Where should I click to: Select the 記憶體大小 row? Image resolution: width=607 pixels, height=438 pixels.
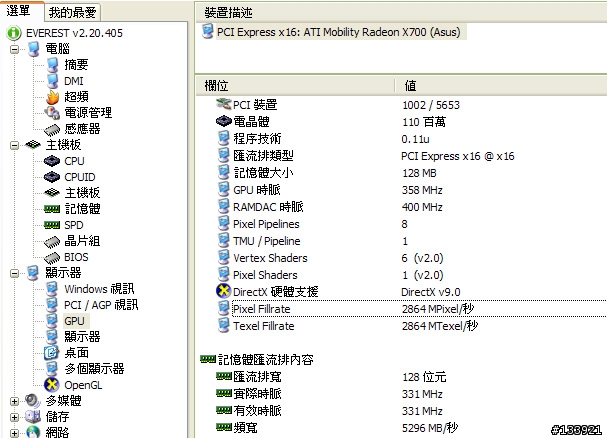[x=411, y=173]
